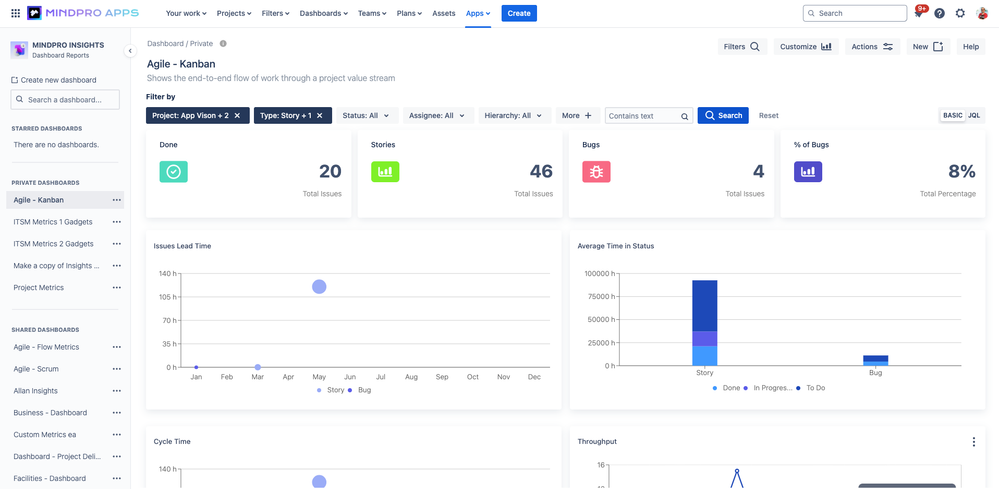The width and height of the screenshot is (999, 489).
Task: Switch filter mode to JQL
Action: tap(974, 115)
